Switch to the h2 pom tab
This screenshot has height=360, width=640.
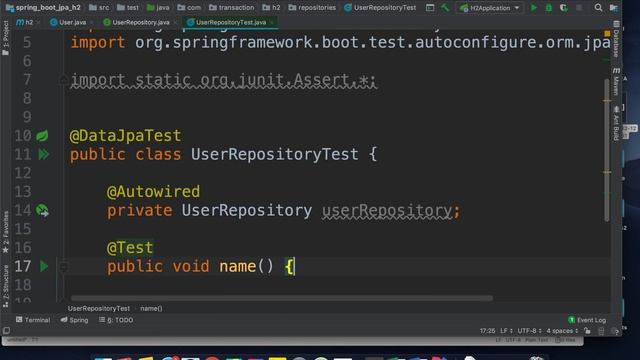coord(26,22)
